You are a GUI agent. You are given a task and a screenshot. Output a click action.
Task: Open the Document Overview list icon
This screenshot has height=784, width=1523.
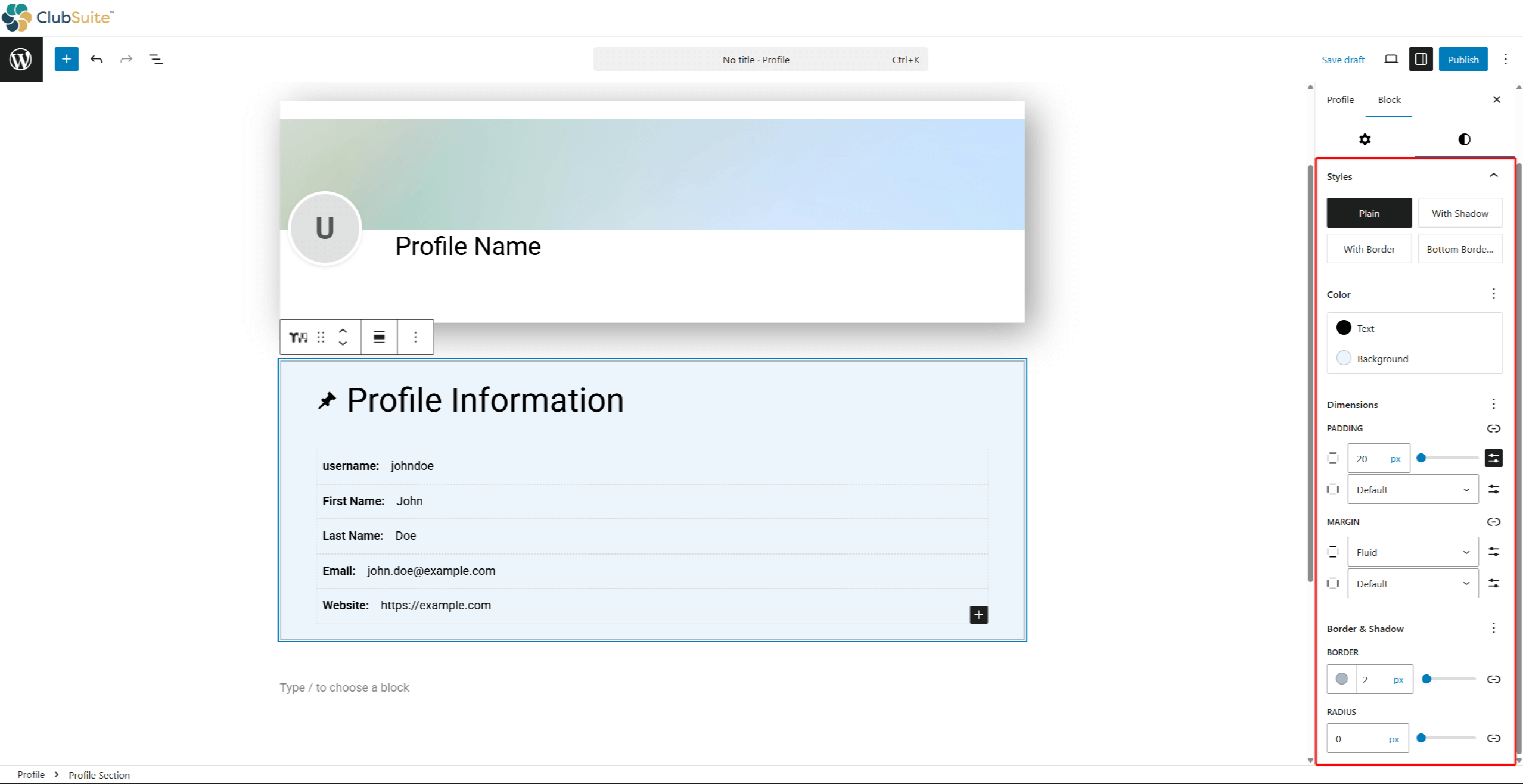tap(156, 59)
